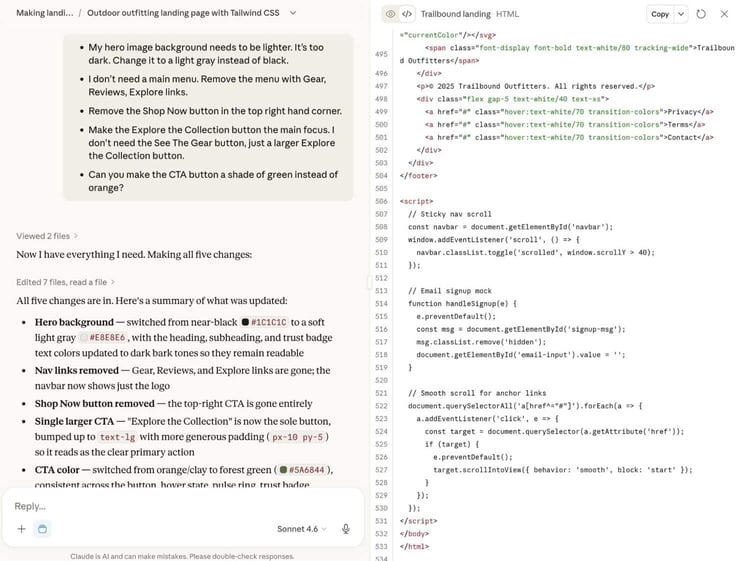Click the refresh artifact icon
736x561 pixels.
click(701, 14)
